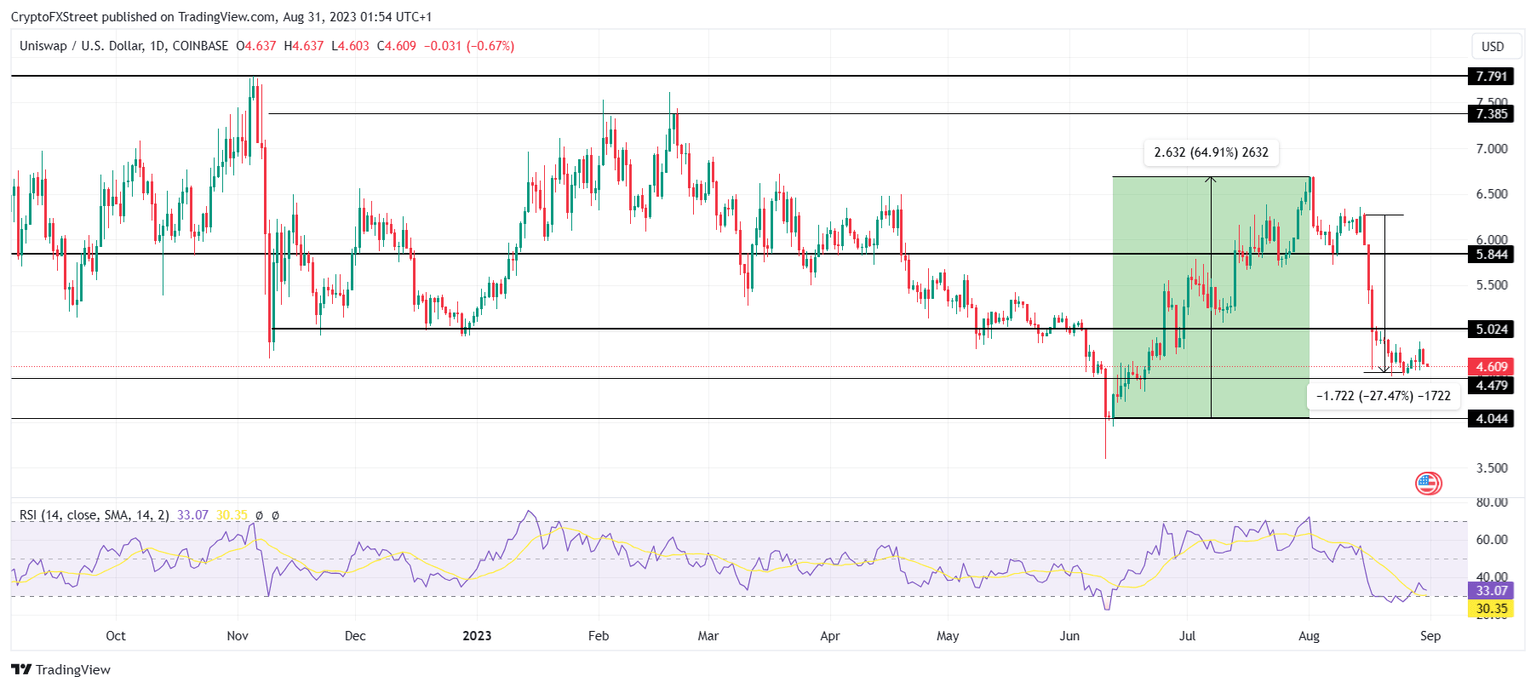
Task: Select the 2023 label on the time axis
Action: click(x=477, y=635)
